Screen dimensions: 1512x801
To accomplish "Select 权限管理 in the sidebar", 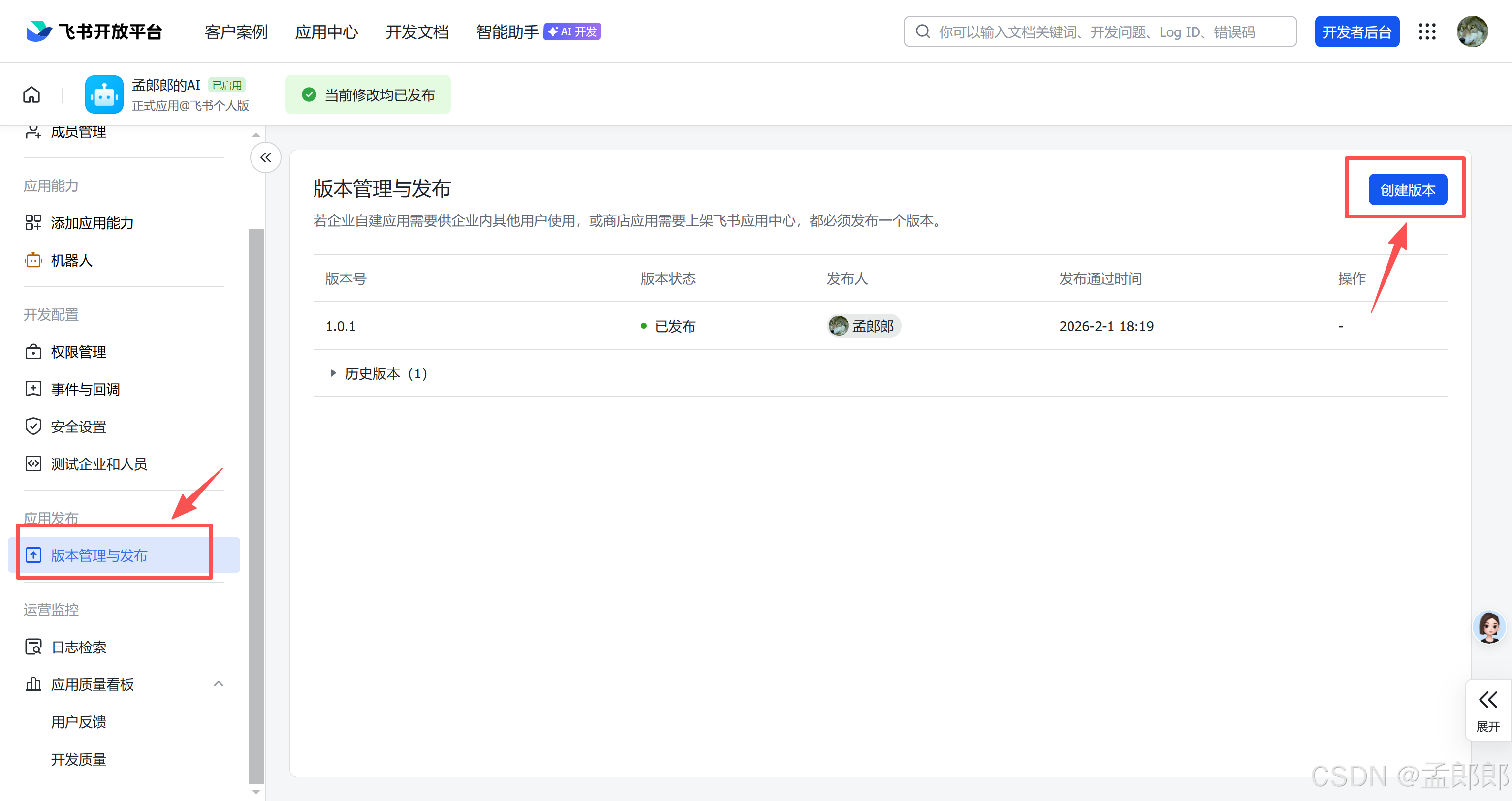I will click(x=78, y=351).
